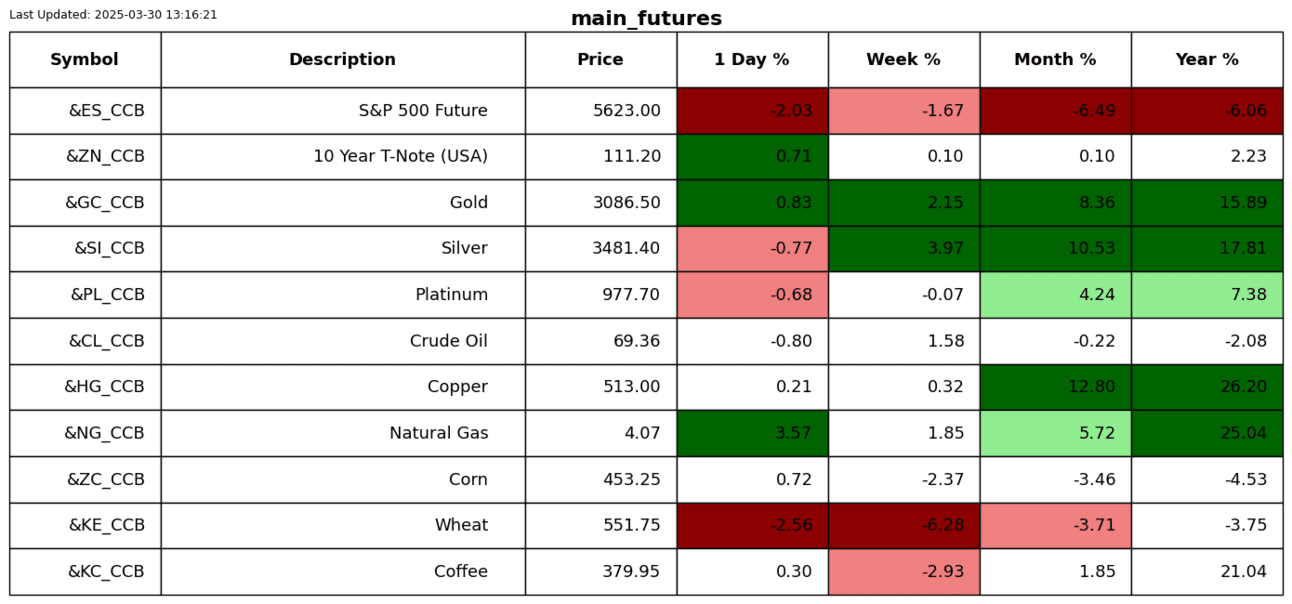Image resolution: width=1292 pixels, height=604 pixels.
Task: Select the Wheat weekly change -6.28 cell
Action: point(903,526)
